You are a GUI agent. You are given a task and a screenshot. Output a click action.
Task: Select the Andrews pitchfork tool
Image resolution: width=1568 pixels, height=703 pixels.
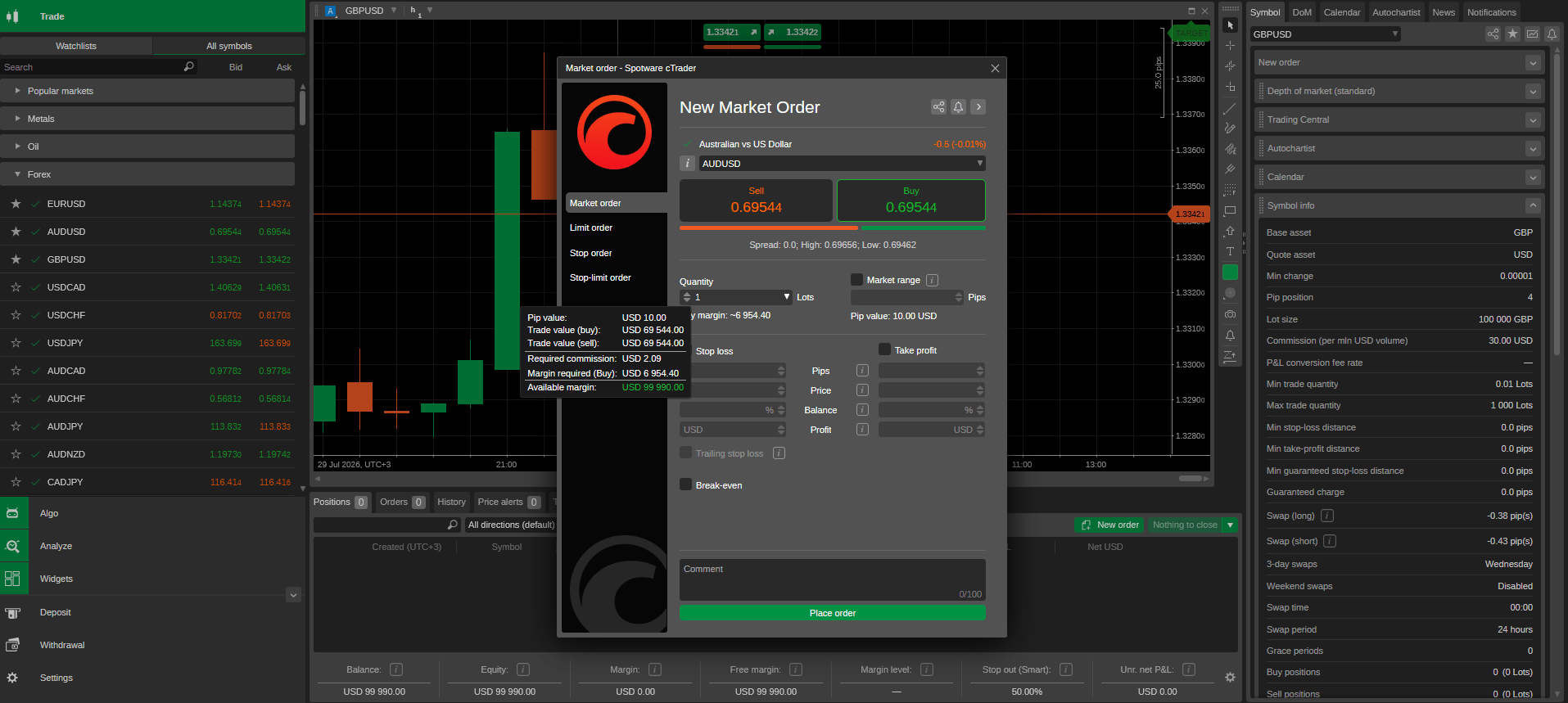click(x=1230, y=169)
